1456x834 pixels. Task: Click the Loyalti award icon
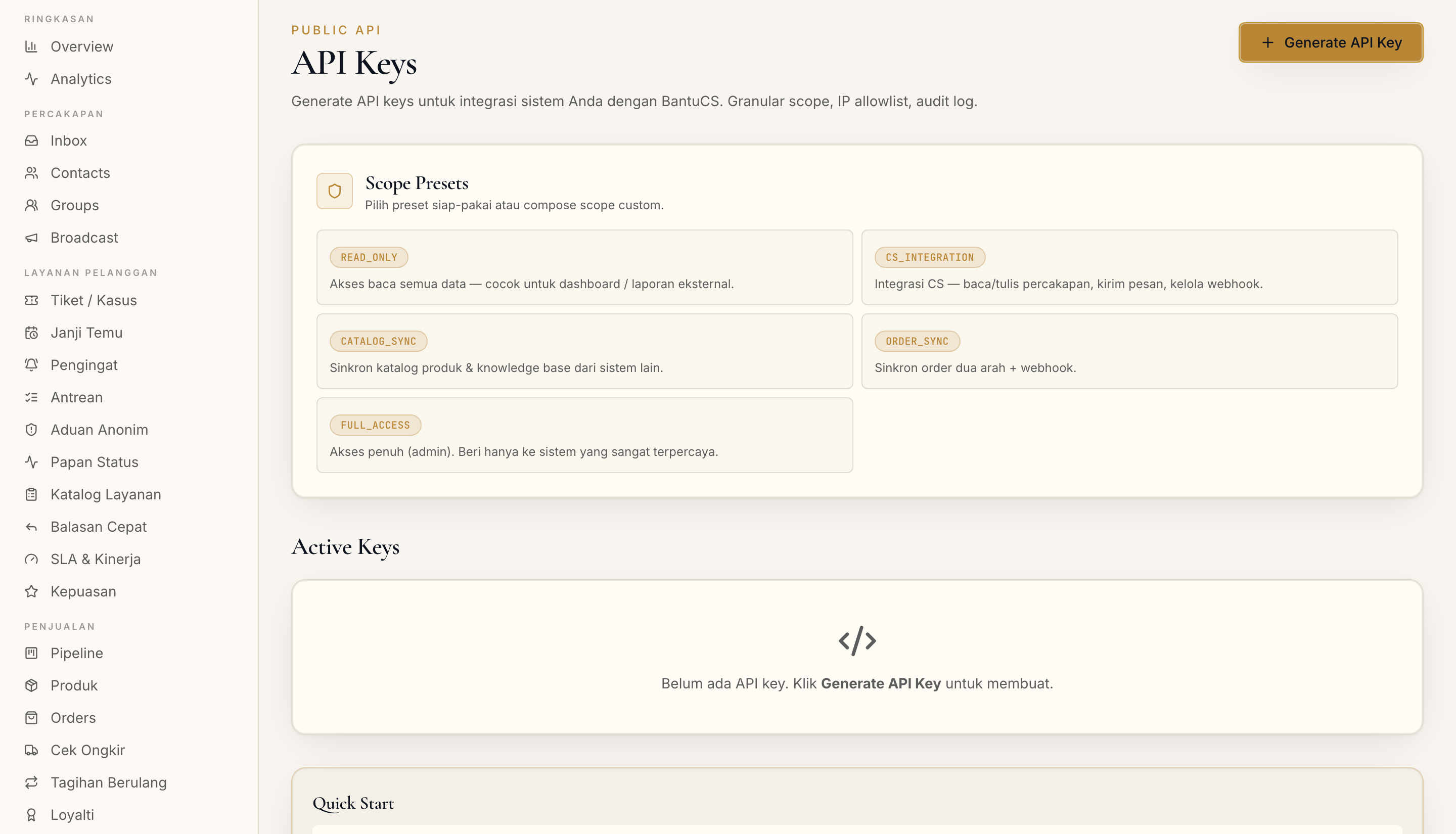(31, 815)
